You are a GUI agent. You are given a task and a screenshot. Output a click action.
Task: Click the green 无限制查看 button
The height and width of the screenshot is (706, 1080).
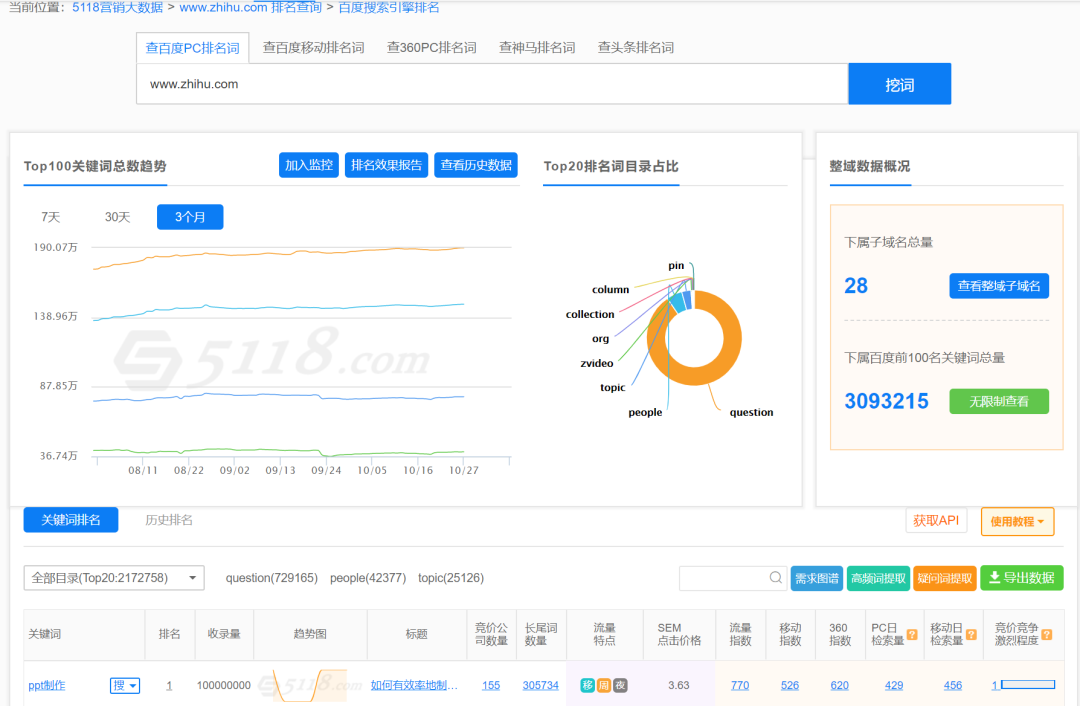tap(999, 402)
